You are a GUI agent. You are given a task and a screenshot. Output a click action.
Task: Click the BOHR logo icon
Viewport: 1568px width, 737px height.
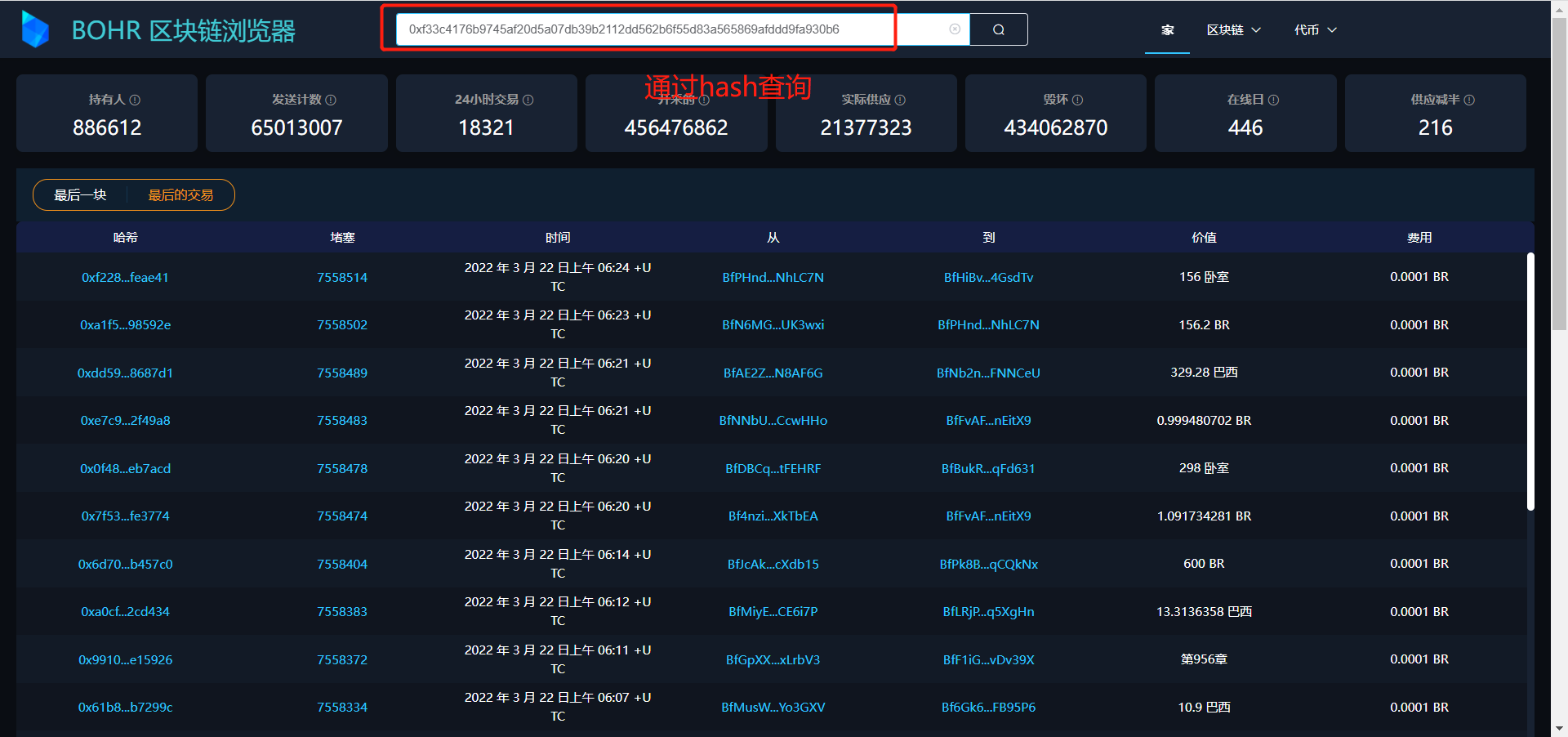click(x=35, y=29)
